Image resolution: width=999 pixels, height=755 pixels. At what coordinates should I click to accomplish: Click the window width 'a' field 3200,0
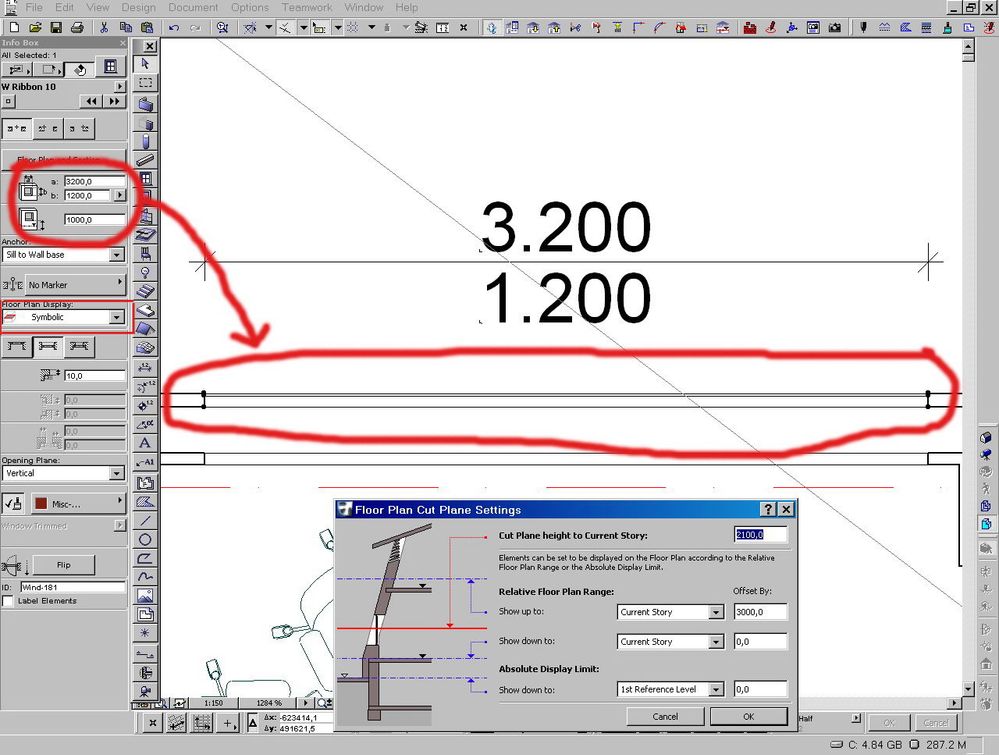94,182
